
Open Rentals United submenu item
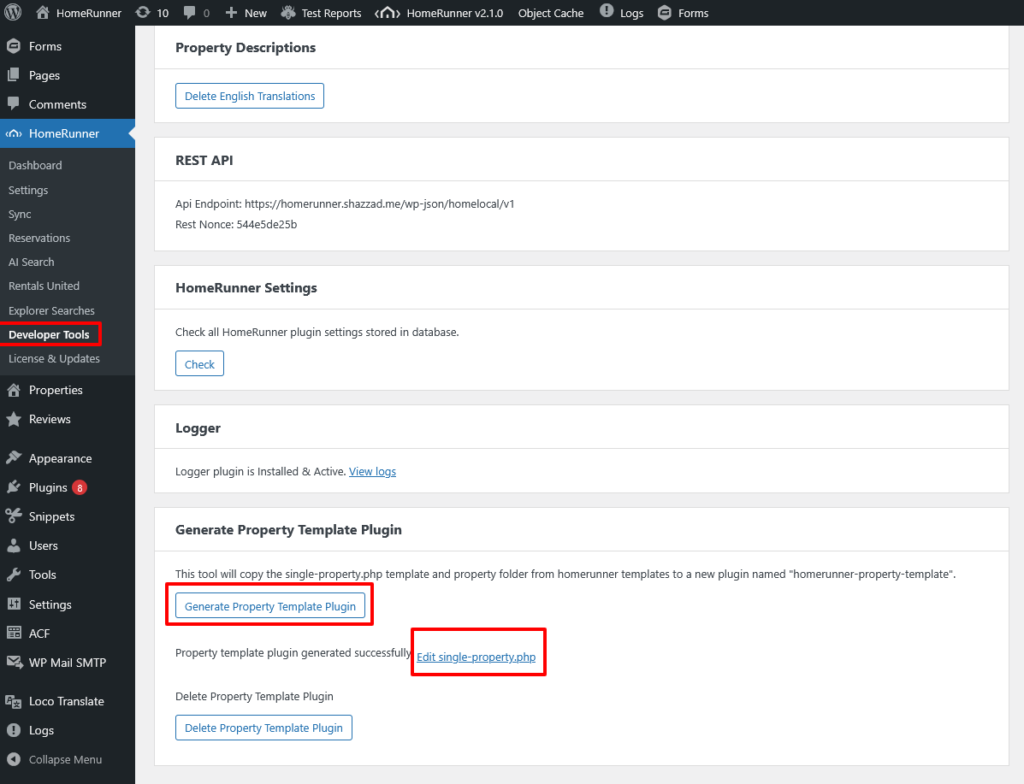pyautogui.click(x=44, y=286)
